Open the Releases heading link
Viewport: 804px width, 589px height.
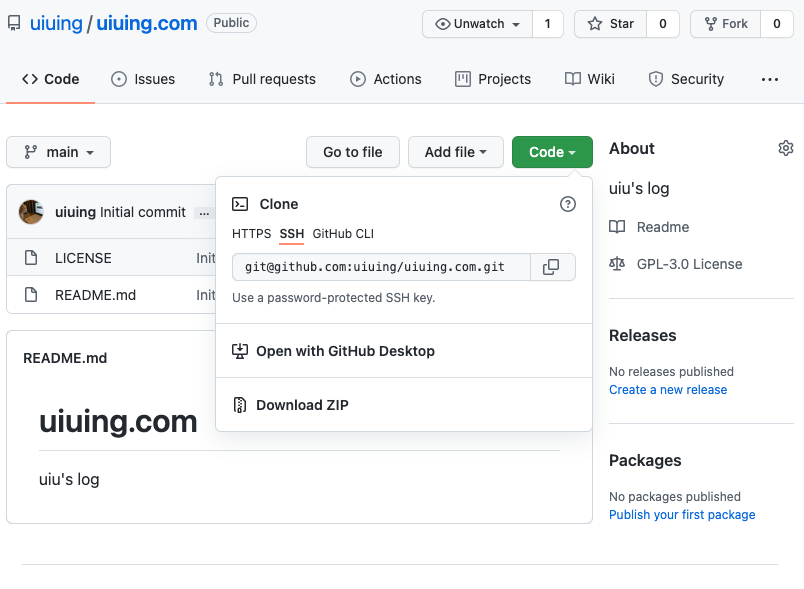(x=642, y=335)
